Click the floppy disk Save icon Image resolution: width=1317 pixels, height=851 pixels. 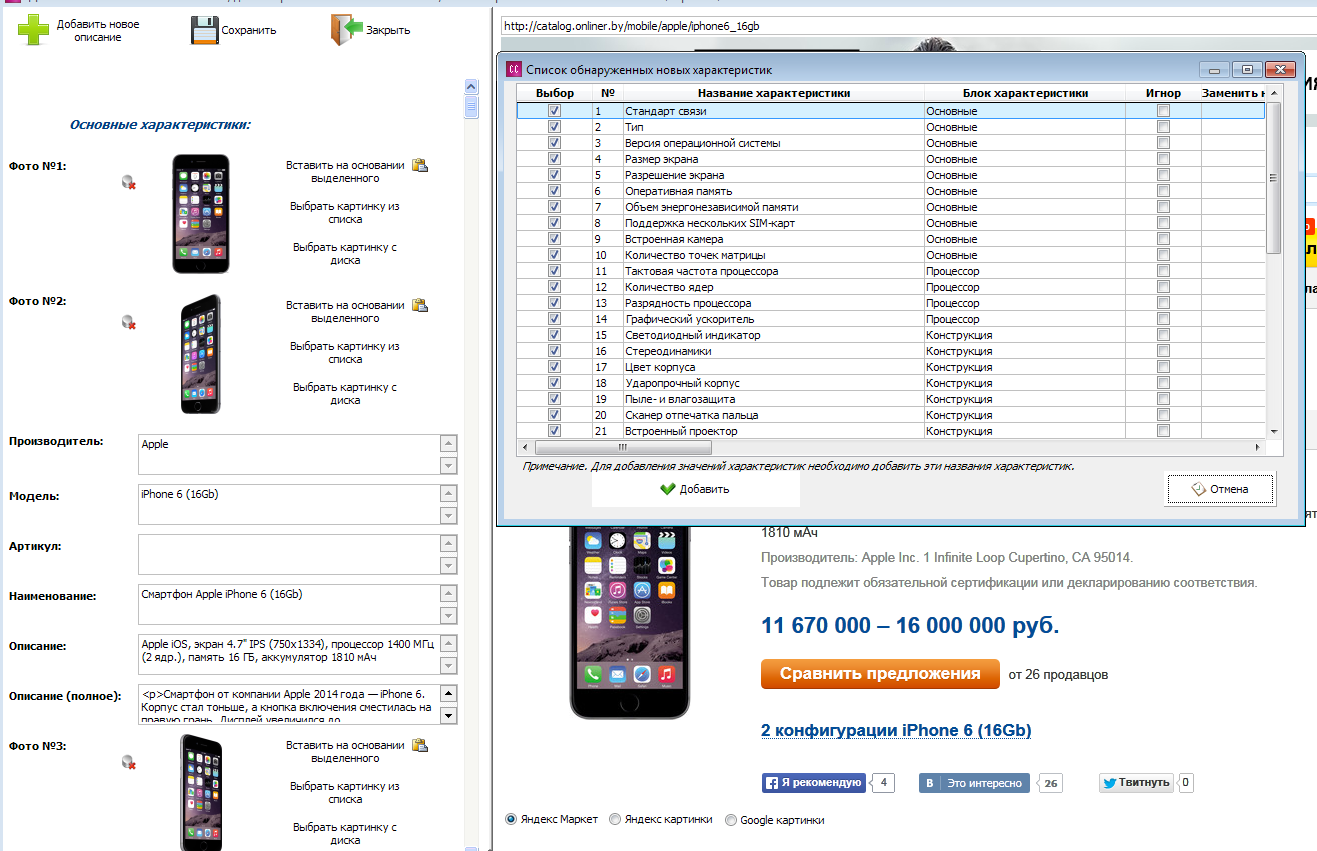coord(204,30)
